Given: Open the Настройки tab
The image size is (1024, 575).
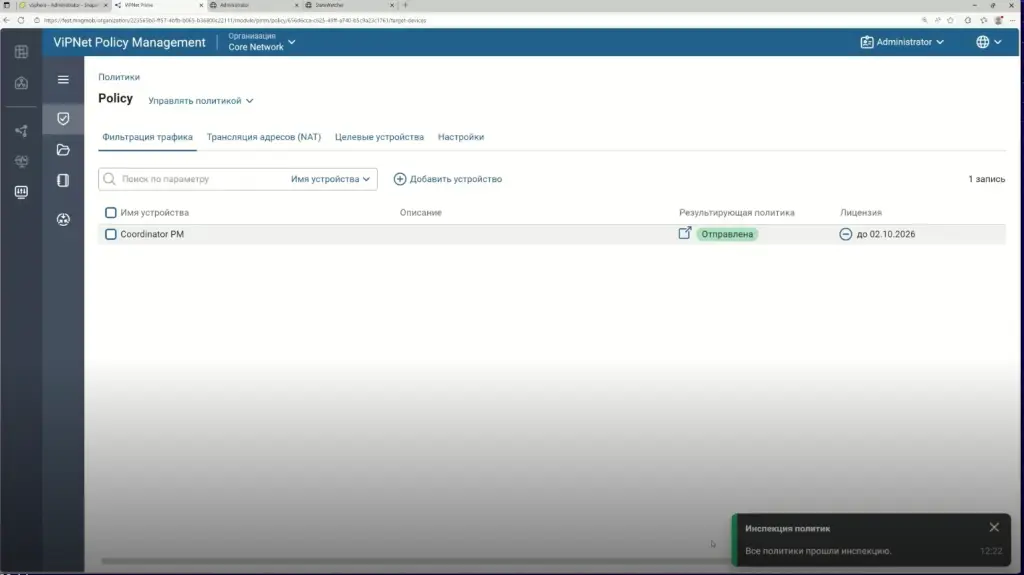Looking at the screenshot, I should click(461, 137).
